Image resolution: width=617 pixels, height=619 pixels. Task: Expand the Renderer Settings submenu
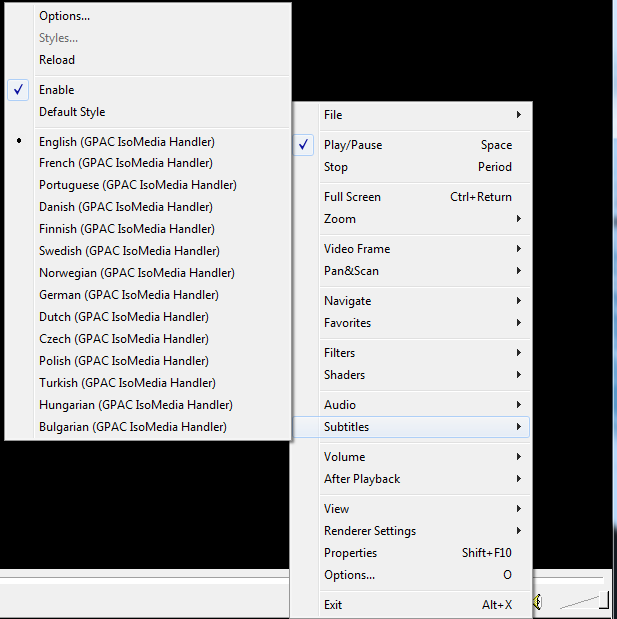tap(411, 531)
